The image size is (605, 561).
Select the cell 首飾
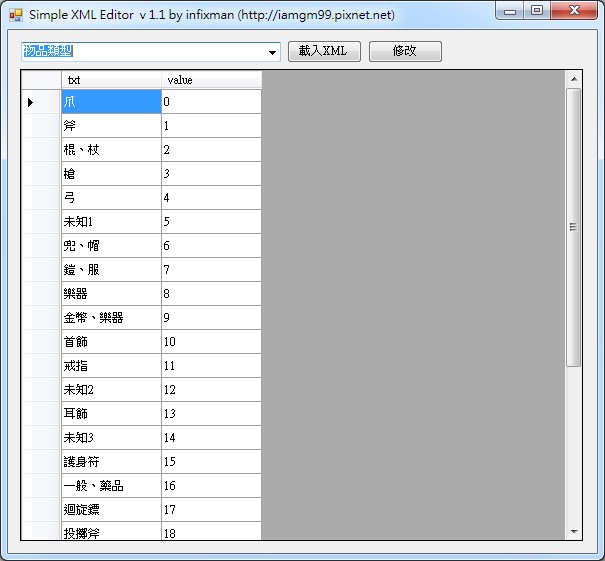pos(111,341)
